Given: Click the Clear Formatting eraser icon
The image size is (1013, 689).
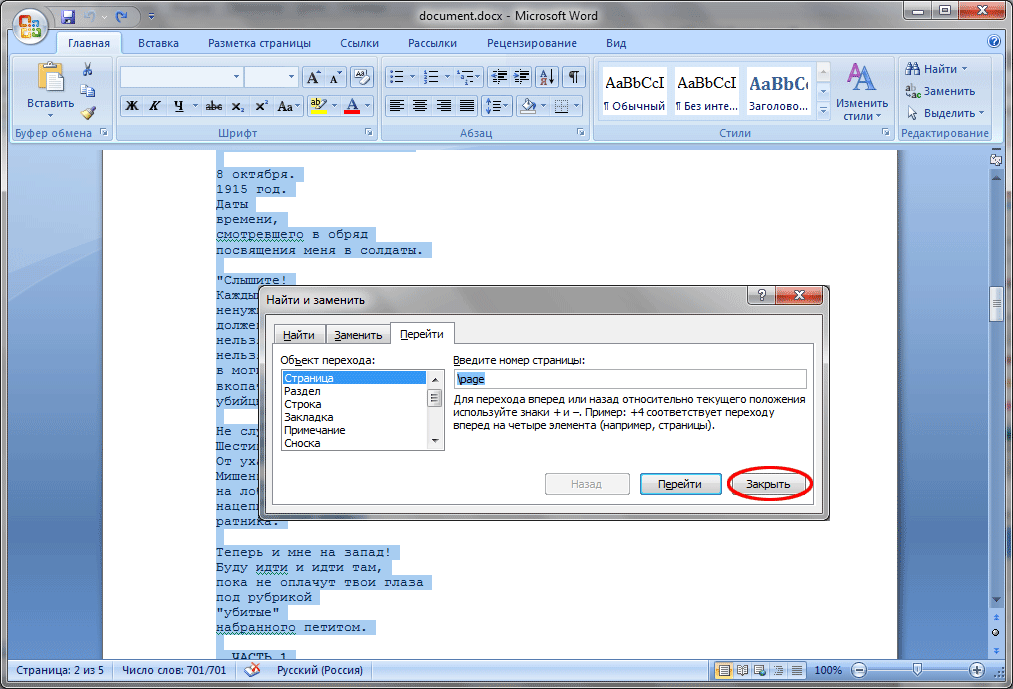Looking at the screenshot, I should pyautogui.click(x=362, y=77).
